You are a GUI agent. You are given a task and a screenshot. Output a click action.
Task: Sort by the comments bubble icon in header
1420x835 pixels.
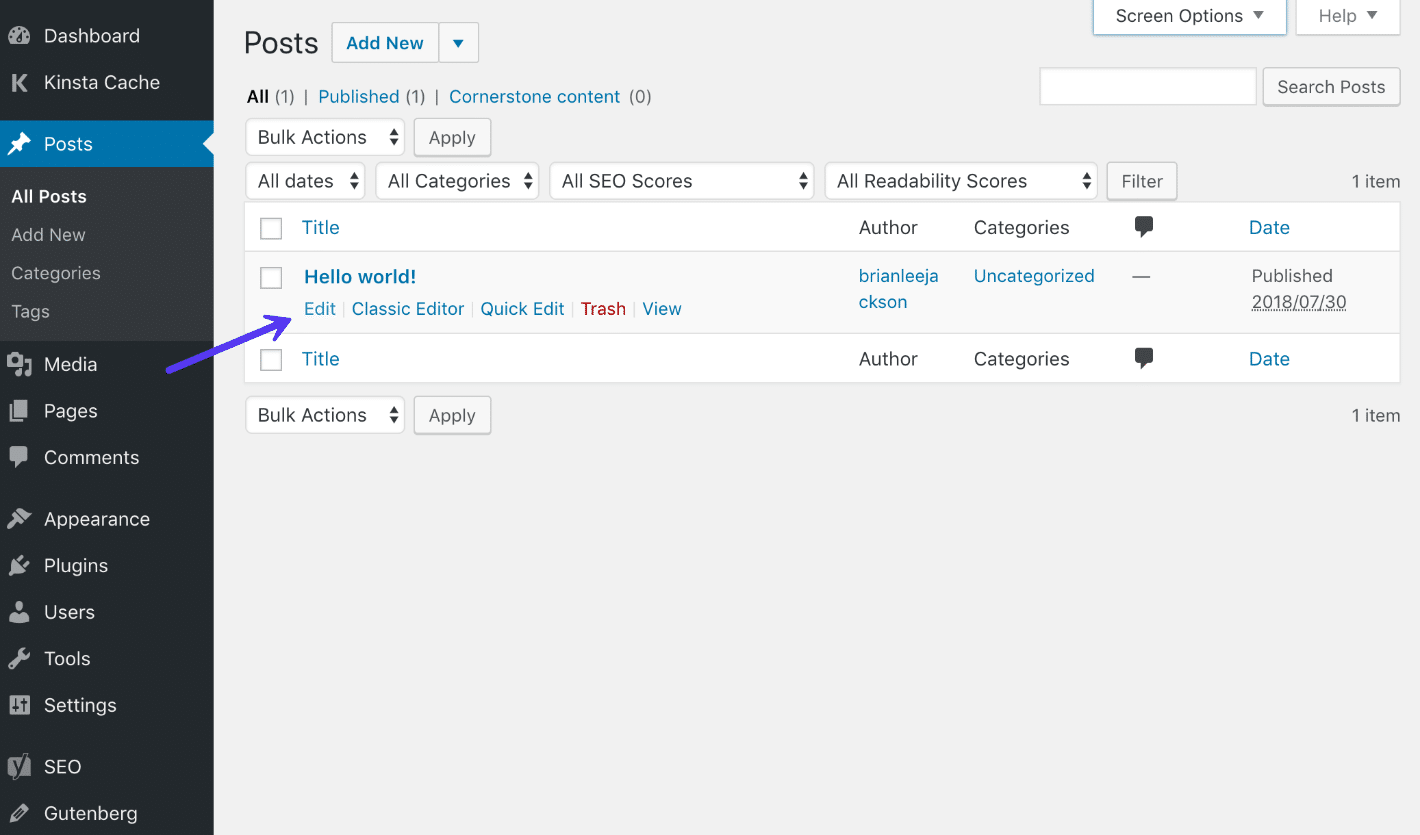tap(1144, 228)
